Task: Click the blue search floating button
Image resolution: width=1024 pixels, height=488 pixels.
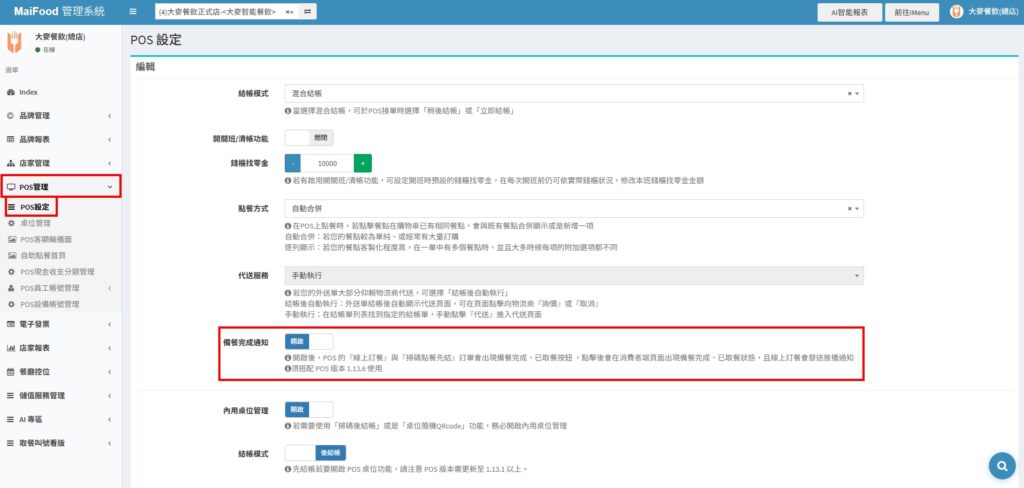Action: 1001,466
